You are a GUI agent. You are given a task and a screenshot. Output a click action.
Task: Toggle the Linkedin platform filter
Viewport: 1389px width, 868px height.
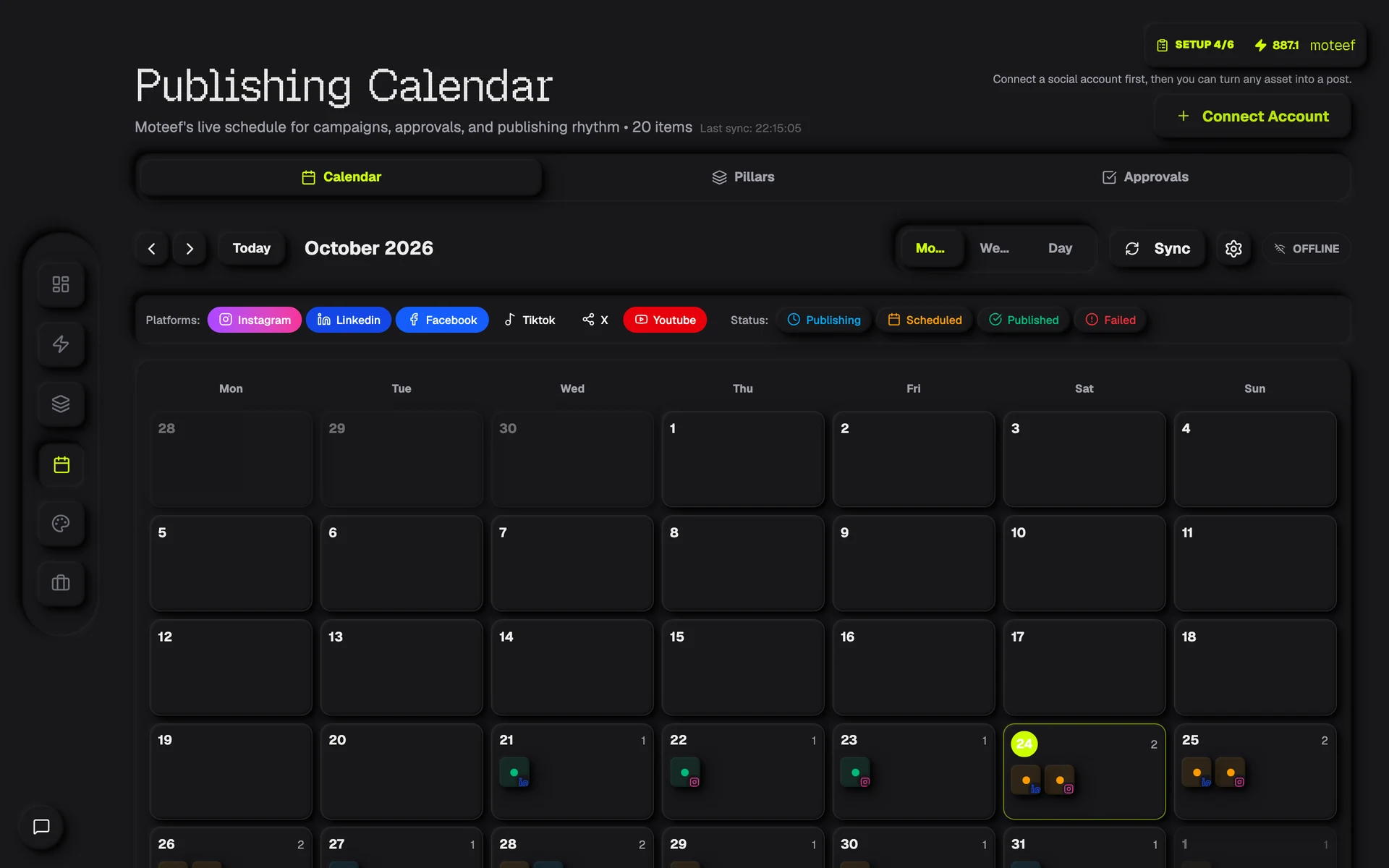point(349,320)
